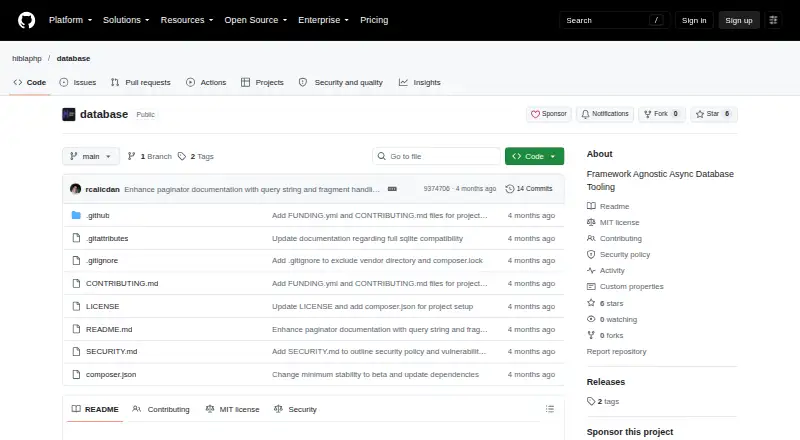Image resolution: width=800 pixels, height=440 pixels.
Task: Select the README tab above the readme
Action: (x=95, y=409)
